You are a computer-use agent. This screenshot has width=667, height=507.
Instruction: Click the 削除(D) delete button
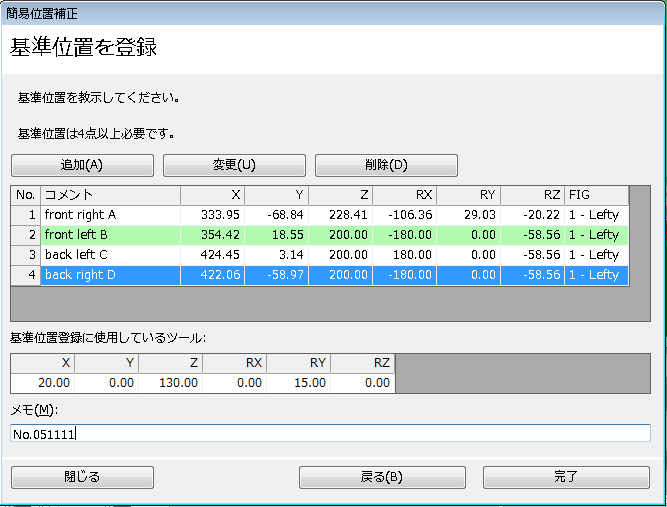tap(386, 165)
